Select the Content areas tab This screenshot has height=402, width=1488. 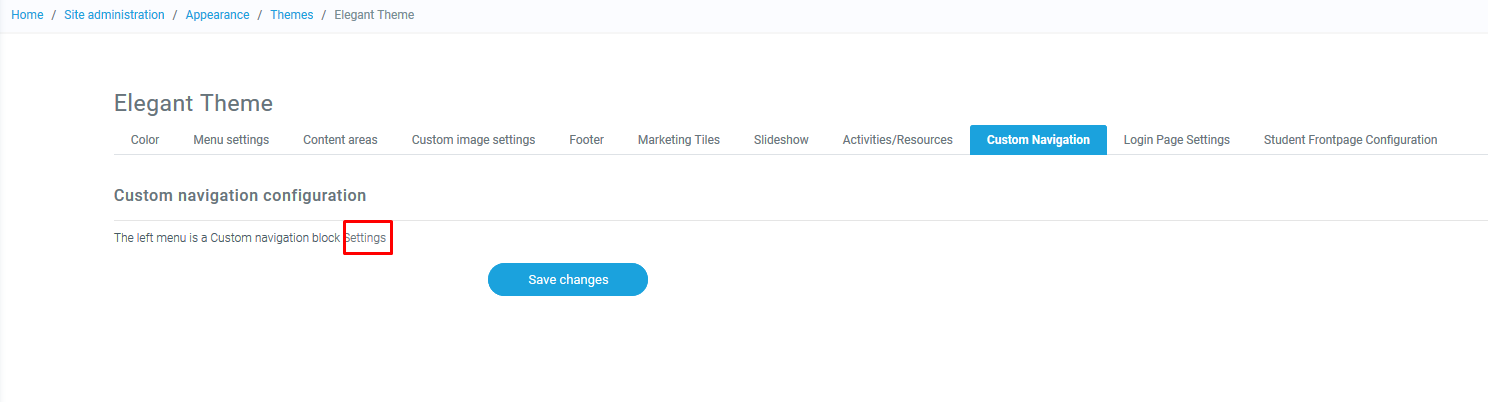click(340, 140)
